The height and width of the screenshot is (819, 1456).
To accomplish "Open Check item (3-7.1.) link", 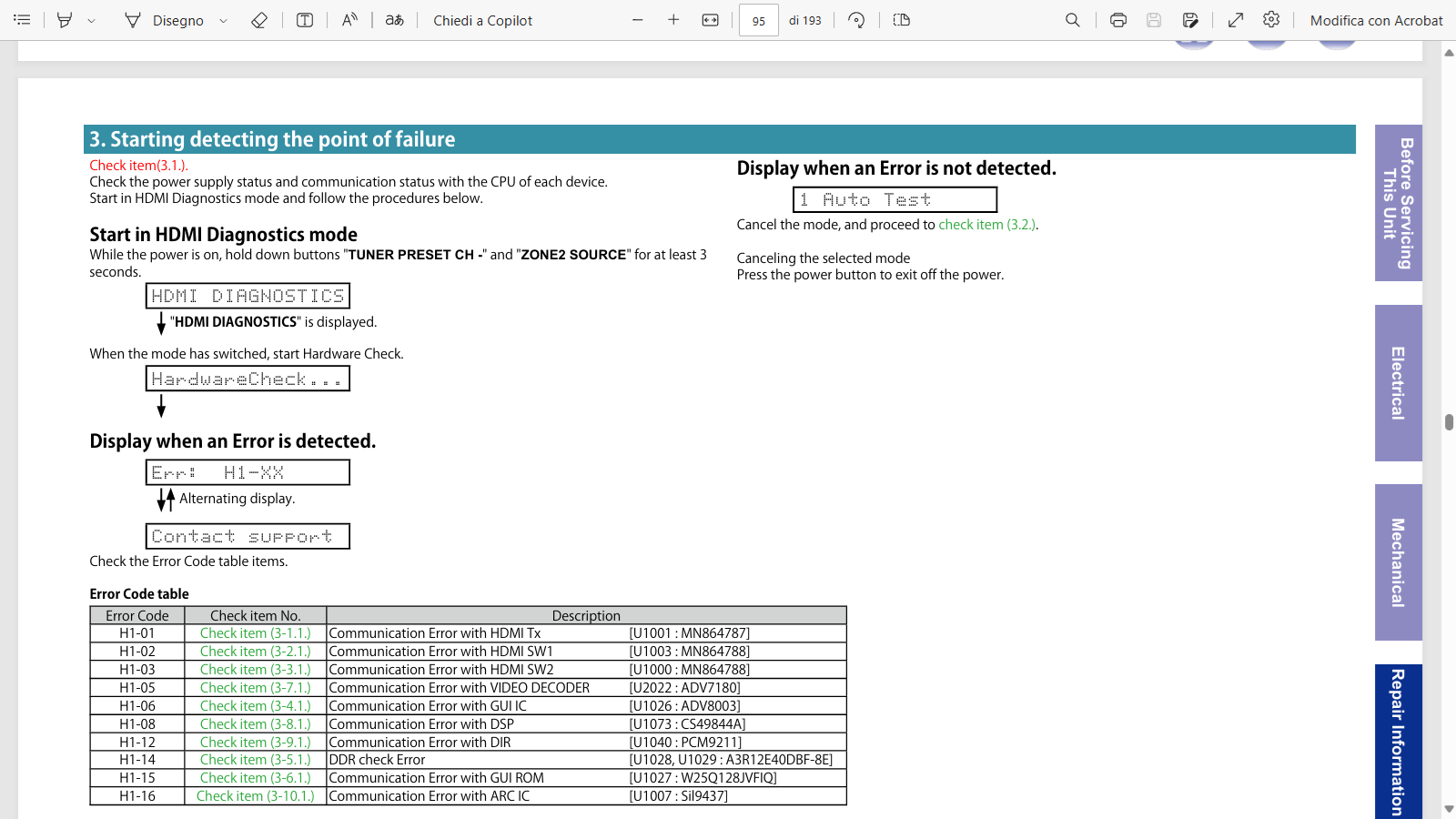I will (256, 688).
